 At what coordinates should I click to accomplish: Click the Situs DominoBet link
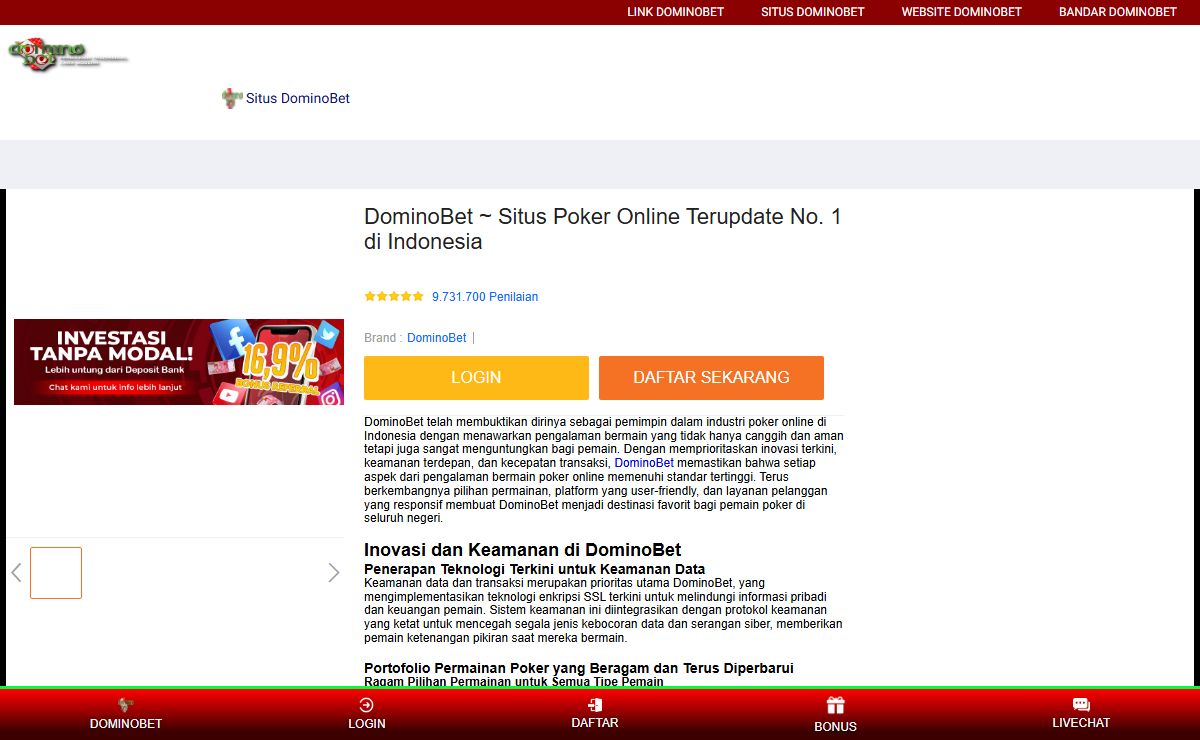pos(298,98)
